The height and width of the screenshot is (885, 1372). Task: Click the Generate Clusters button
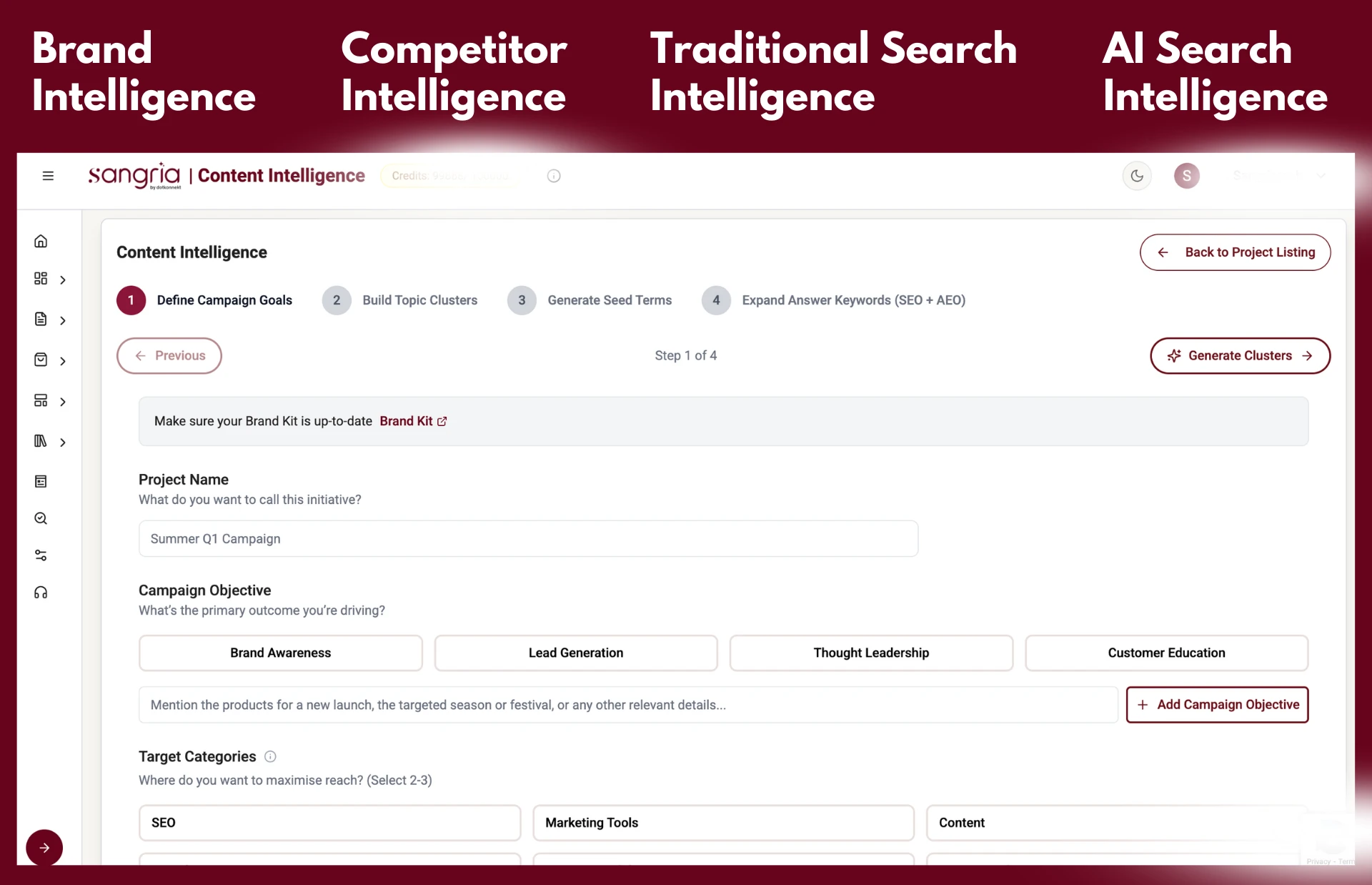[x=1240, y=355]
